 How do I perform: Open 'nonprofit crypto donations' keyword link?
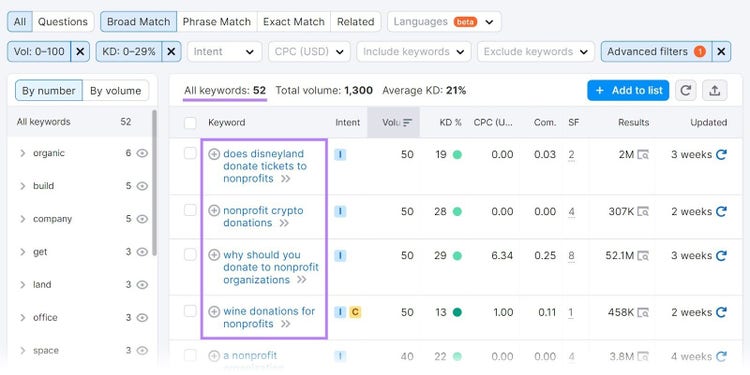point(263,217)
